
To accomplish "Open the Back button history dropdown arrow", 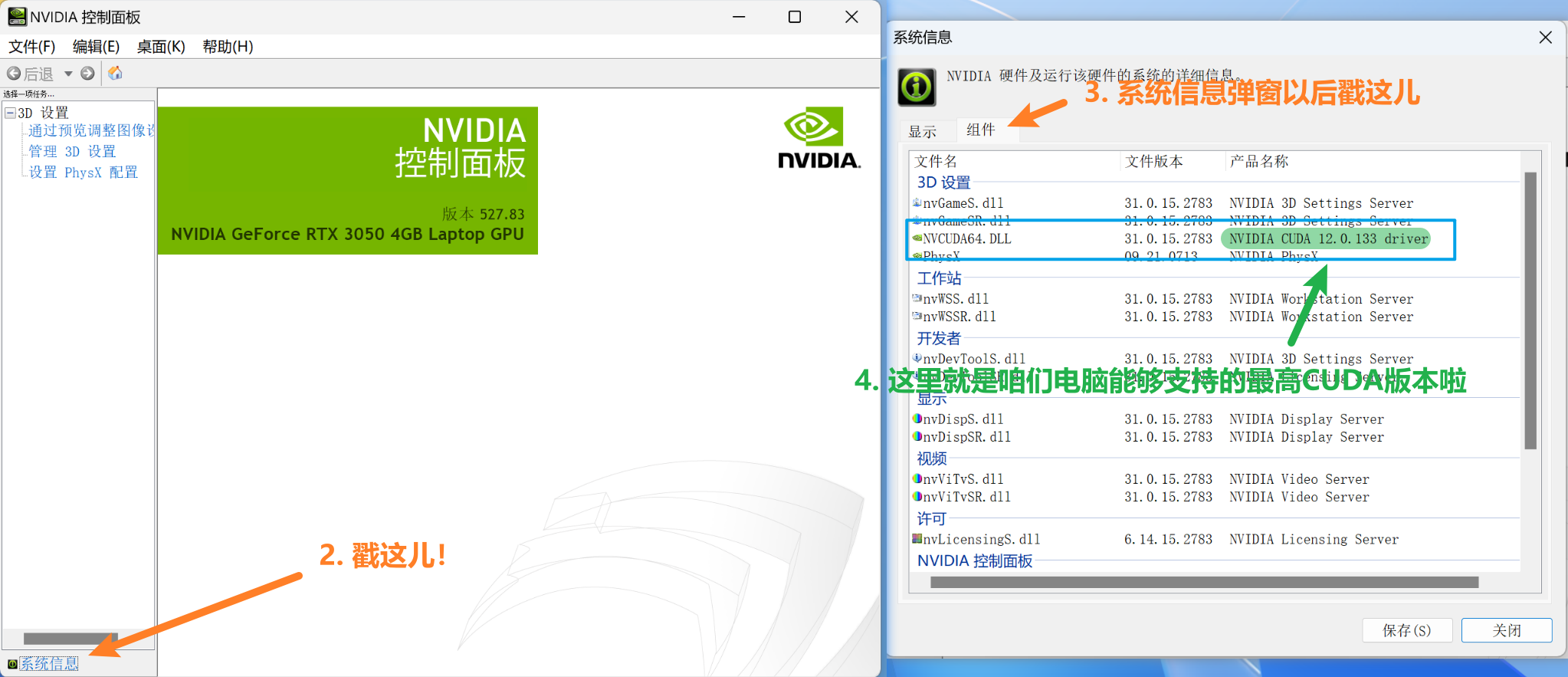I will click(68, 74).
